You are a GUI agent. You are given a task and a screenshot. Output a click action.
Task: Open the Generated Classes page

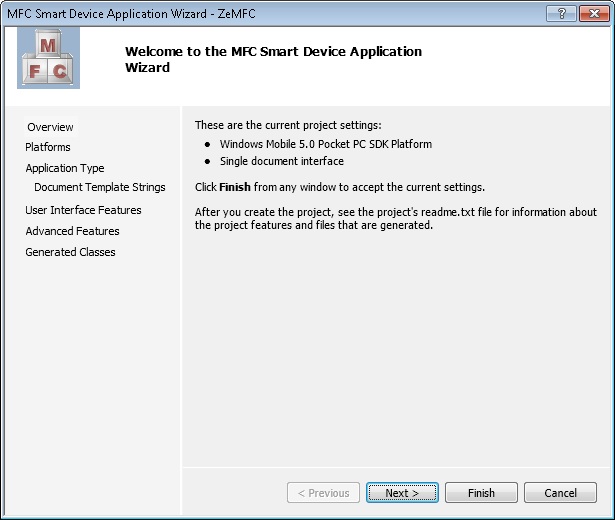click(70, 252)
